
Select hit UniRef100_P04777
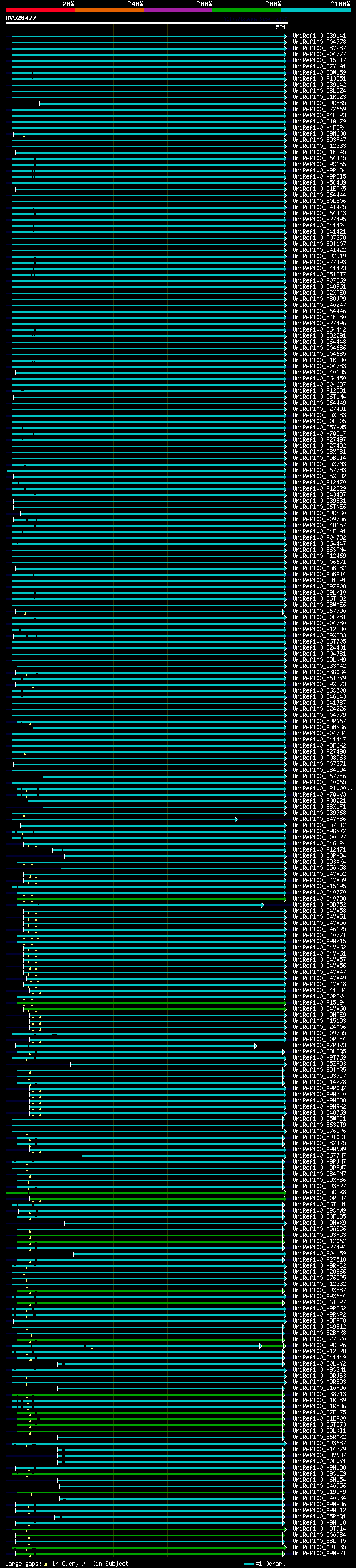[x=319, y=54]
